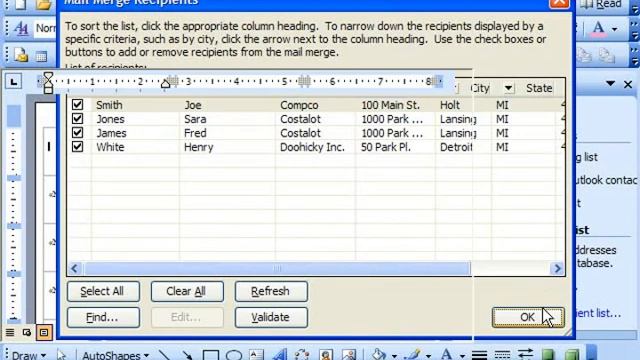The width and height of the screenshot is (640, 360).
Task: Click the Open folder icon in Word toolbar
Action: (43, 4)
